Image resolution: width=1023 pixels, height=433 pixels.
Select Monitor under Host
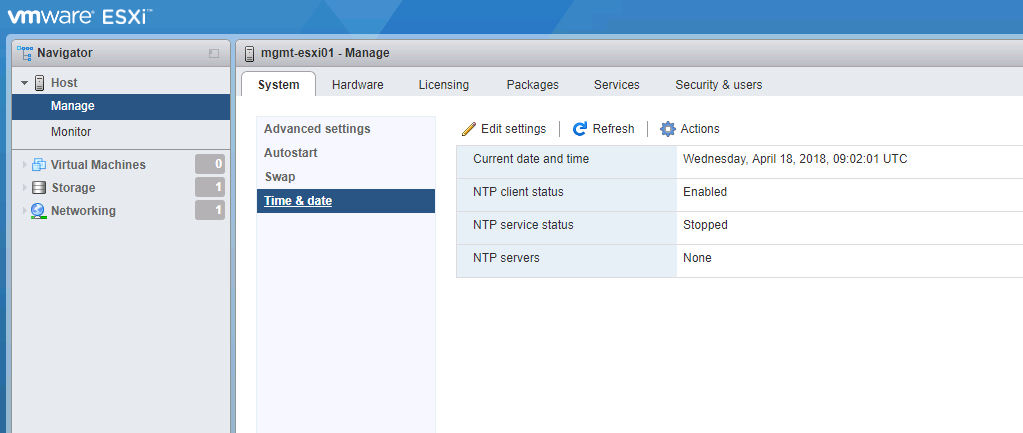(71, 132)
